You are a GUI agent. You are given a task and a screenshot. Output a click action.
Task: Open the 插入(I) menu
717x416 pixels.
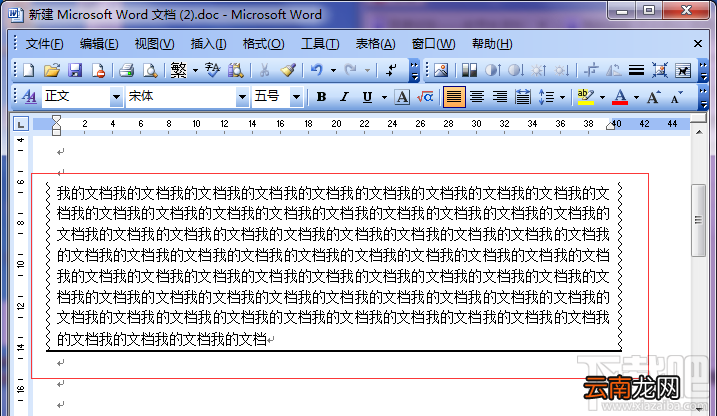pos(209,44)
